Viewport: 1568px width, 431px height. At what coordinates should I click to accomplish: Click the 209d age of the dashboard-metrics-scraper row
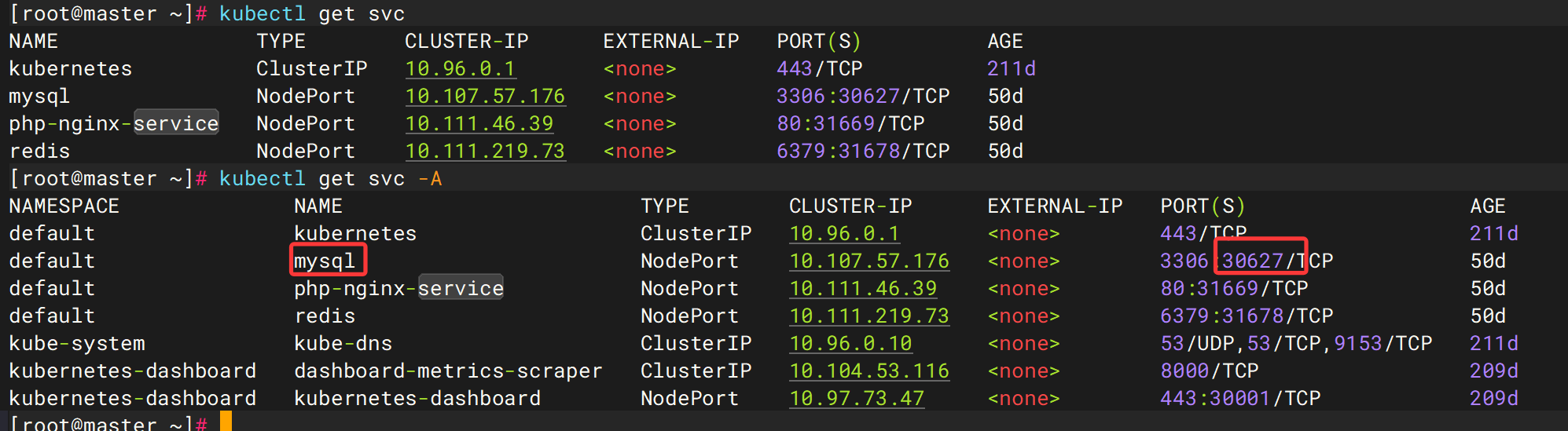[1493, 371]
